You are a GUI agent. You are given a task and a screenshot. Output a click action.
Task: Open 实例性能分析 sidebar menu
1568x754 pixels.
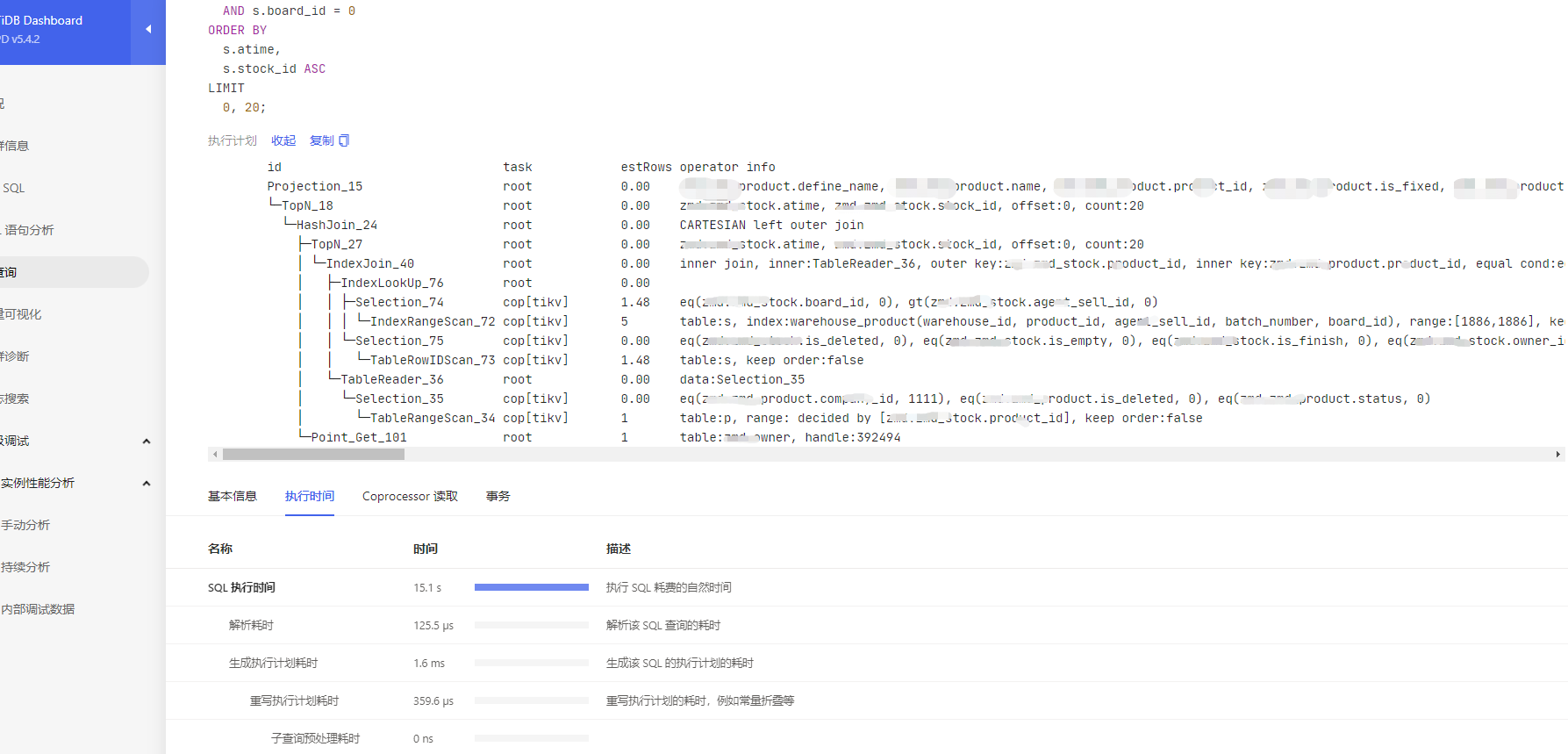click(x=38, y=483)
